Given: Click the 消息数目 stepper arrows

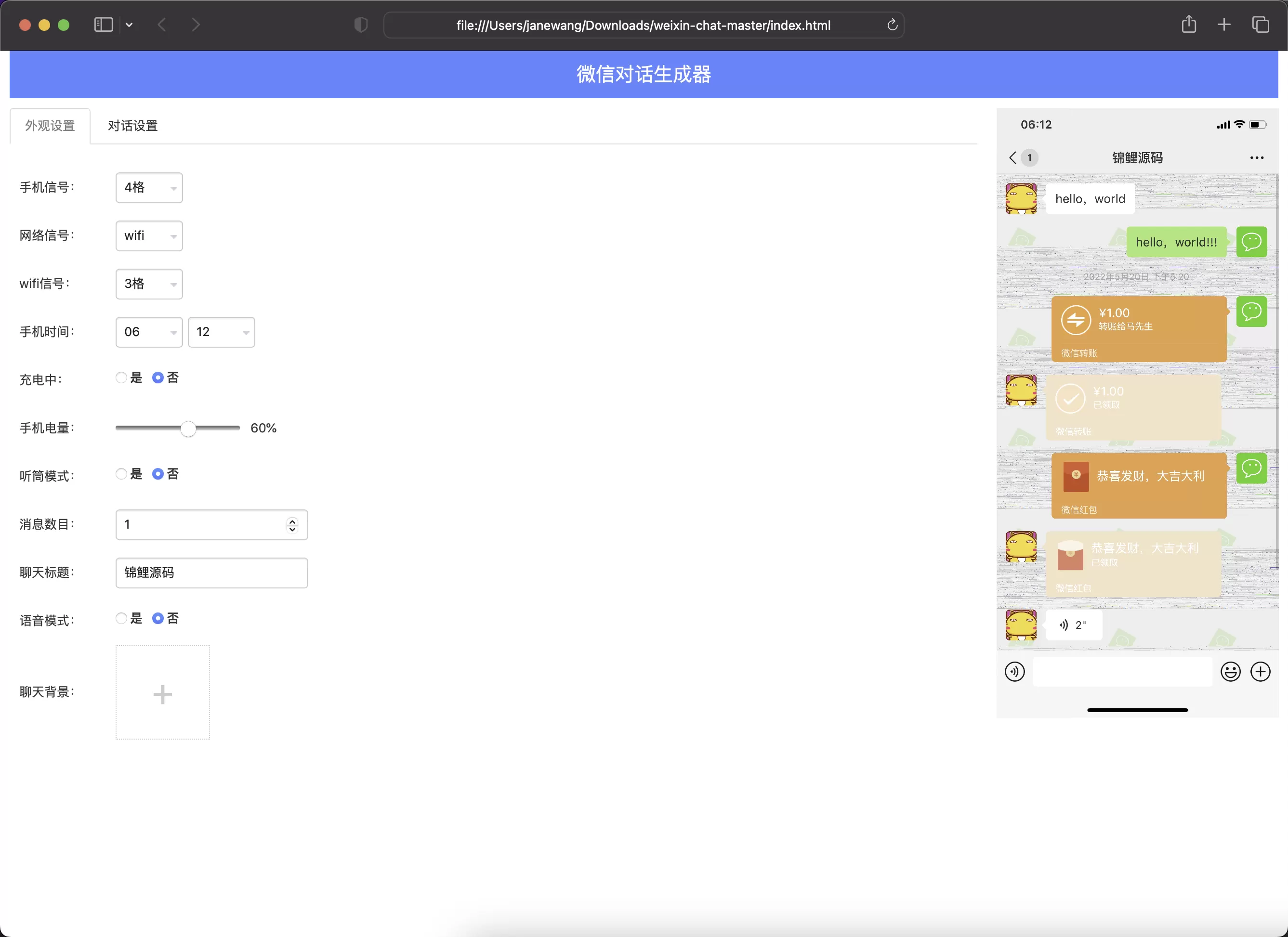Looking at the screenshot, I should (292, 525).
